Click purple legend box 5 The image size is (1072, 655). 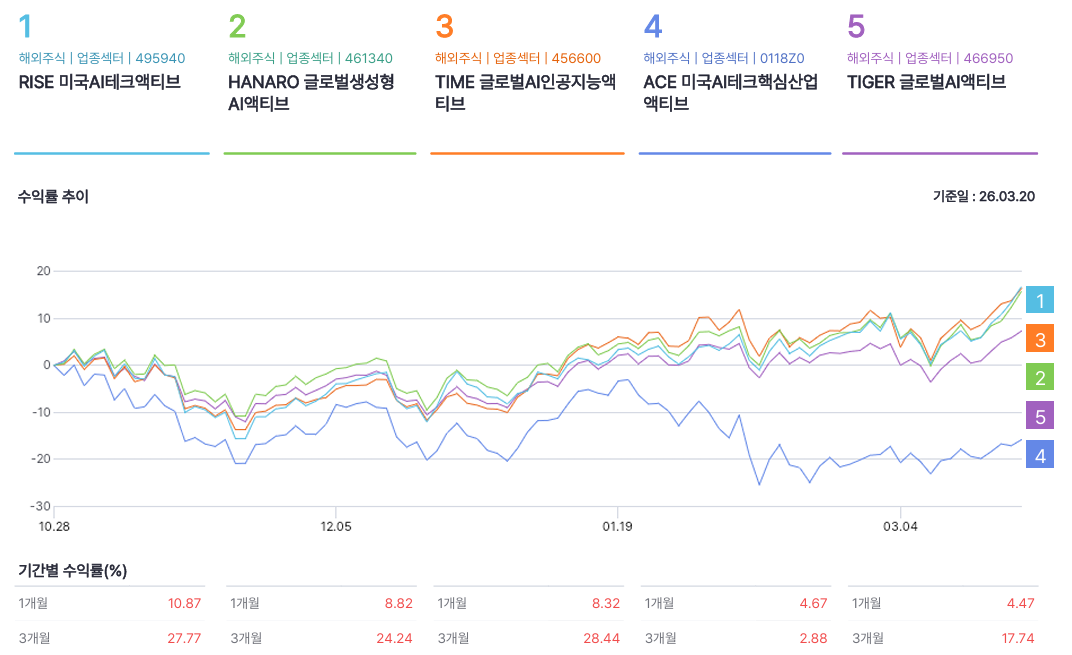coord(1040,416)
